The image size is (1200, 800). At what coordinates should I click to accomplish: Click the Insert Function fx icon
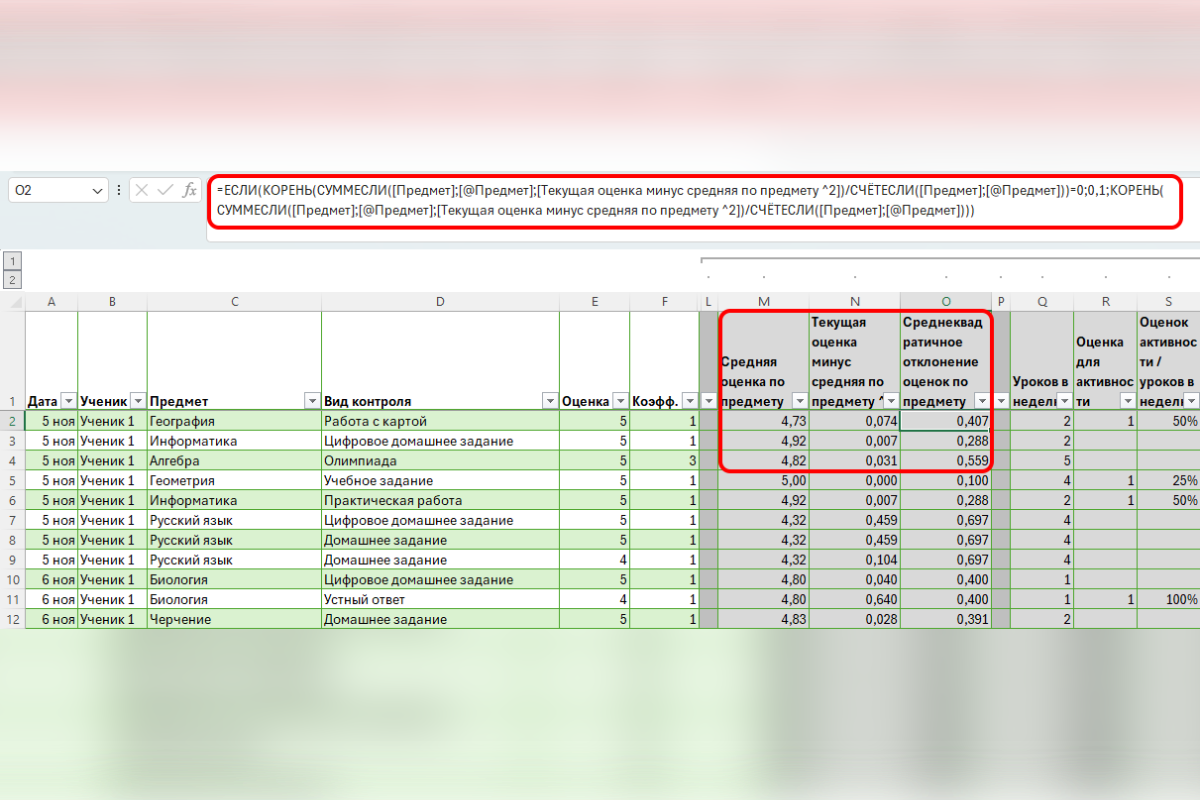189,190
